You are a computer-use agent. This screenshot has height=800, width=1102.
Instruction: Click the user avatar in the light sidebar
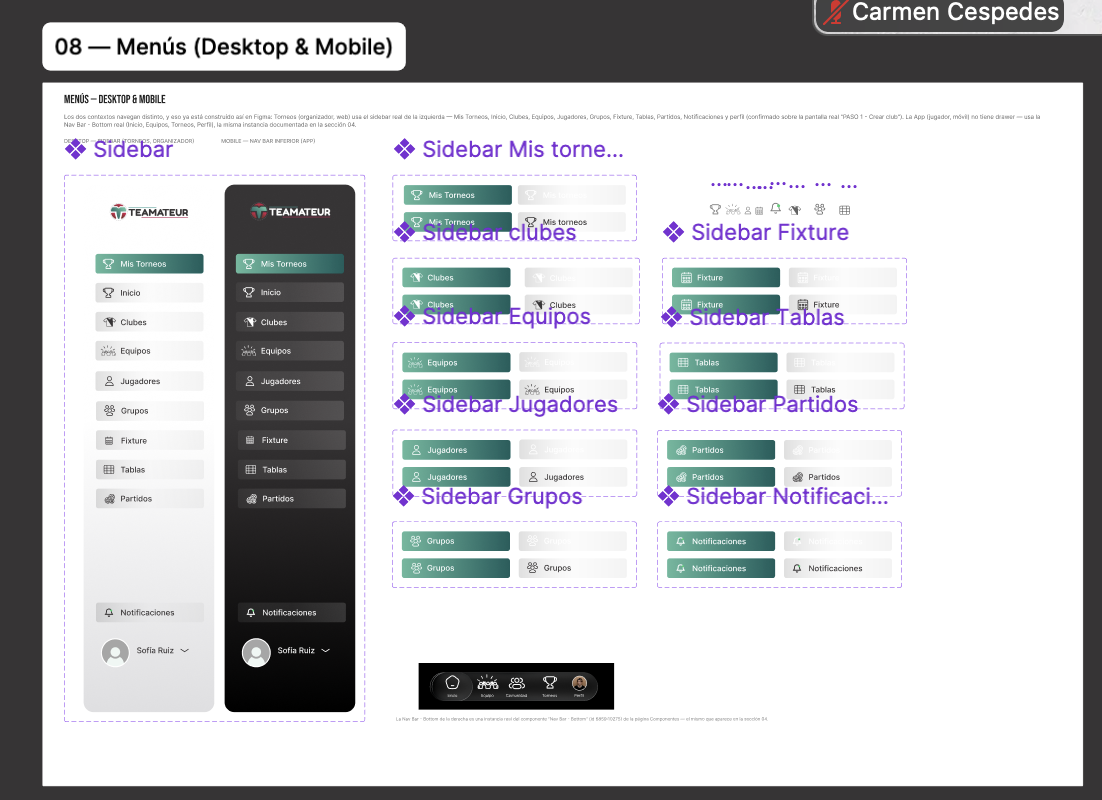(115, 652)
